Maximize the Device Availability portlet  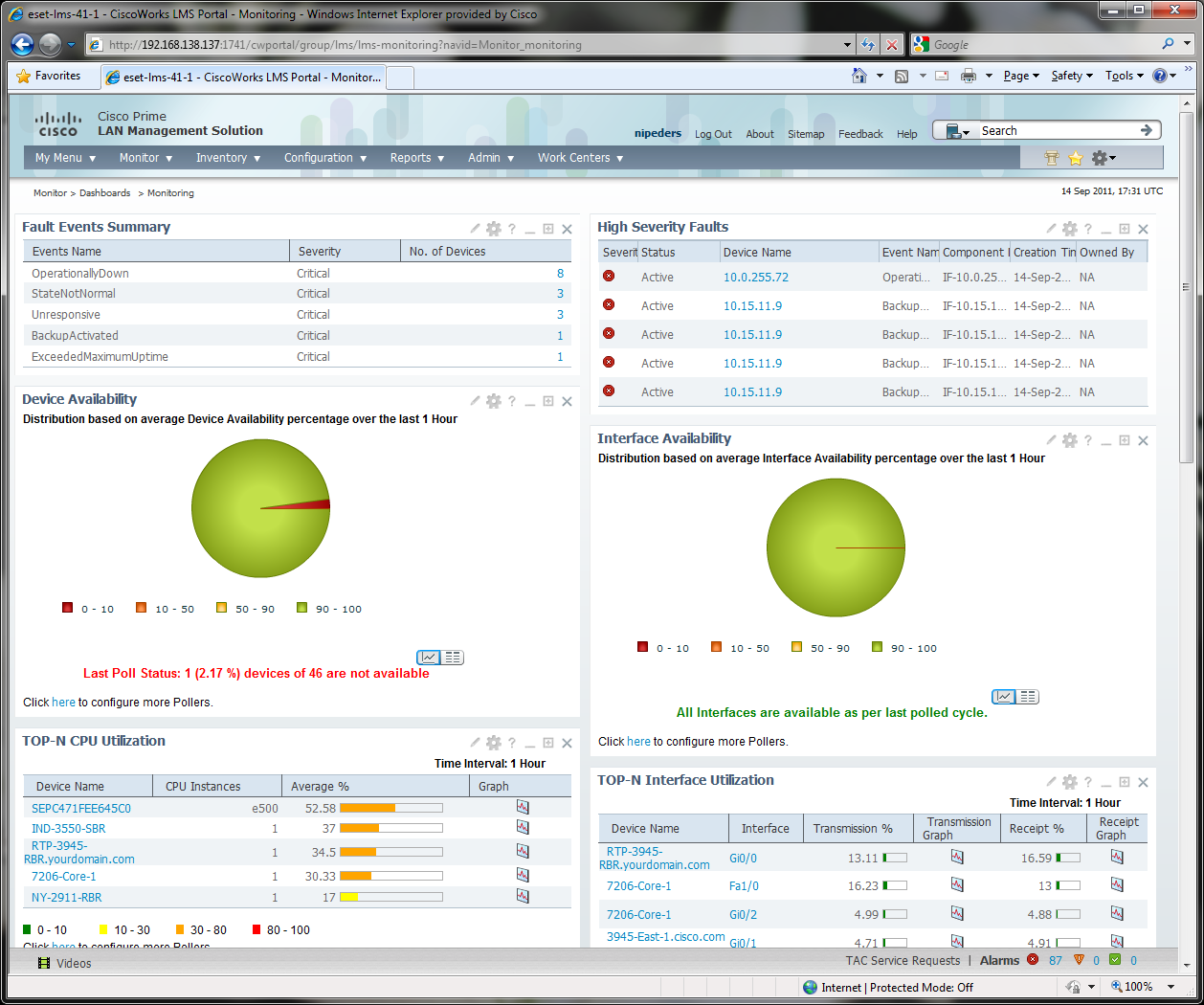[x=548, y=401]
